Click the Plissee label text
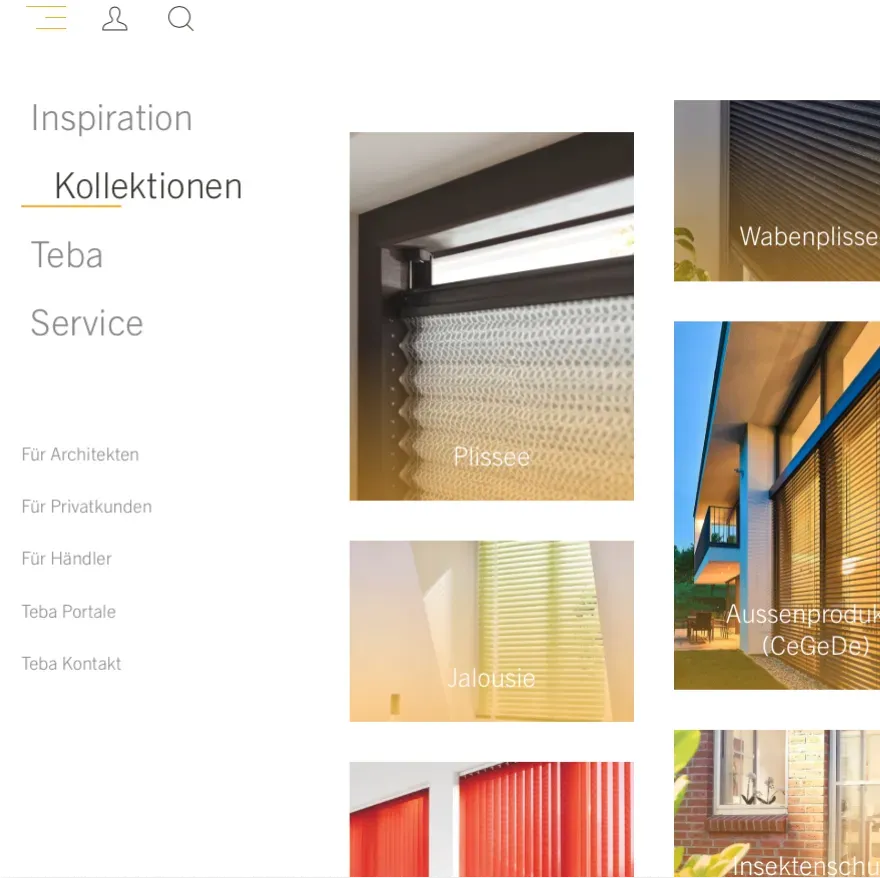Viewport: 880px width, 878px height. click(492, 457)
